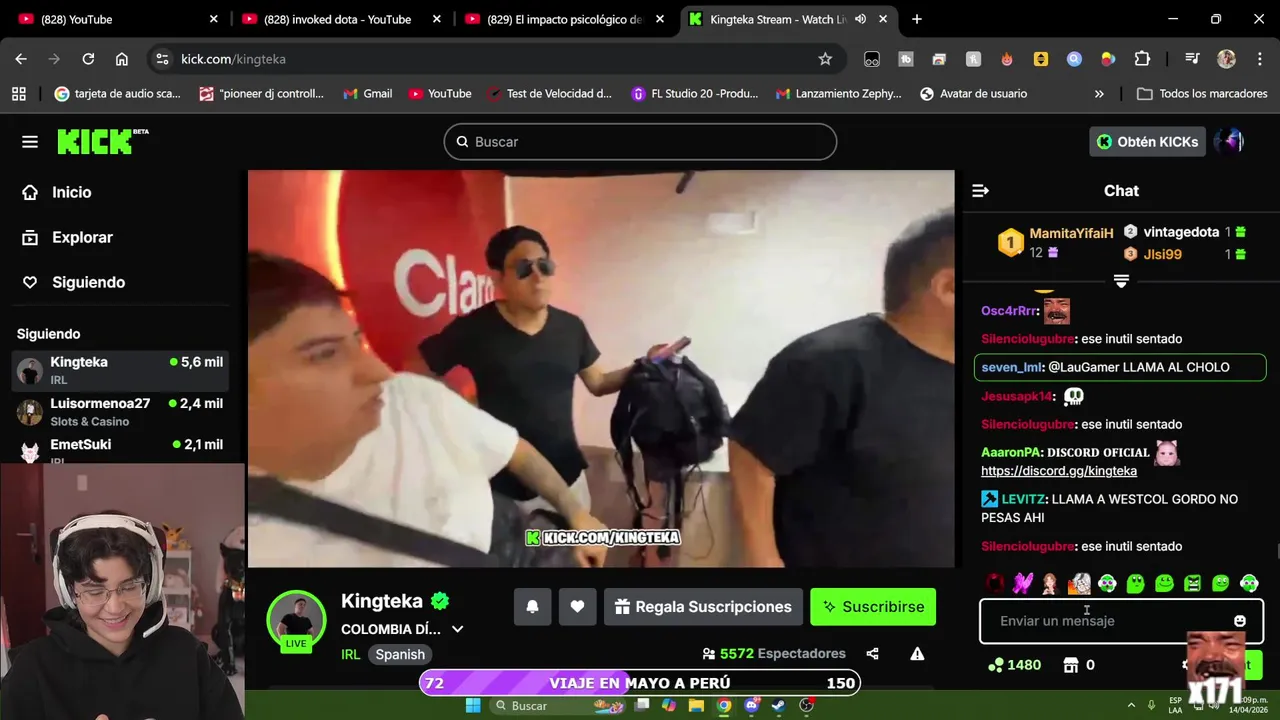Viewport: 1280px width, 720px height.
Task: Expand the gift leaderboard arrow
Action: coord(1121,282)
